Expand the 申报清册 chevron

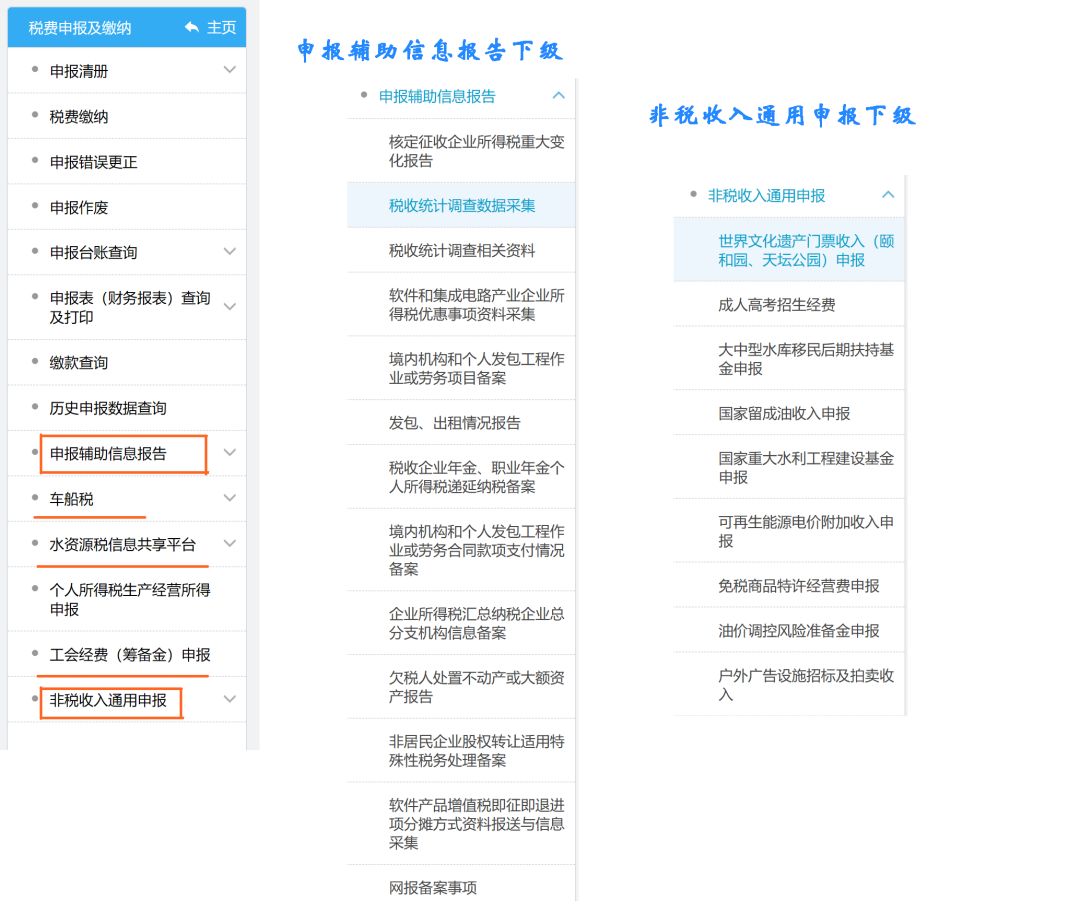point(229,70)
